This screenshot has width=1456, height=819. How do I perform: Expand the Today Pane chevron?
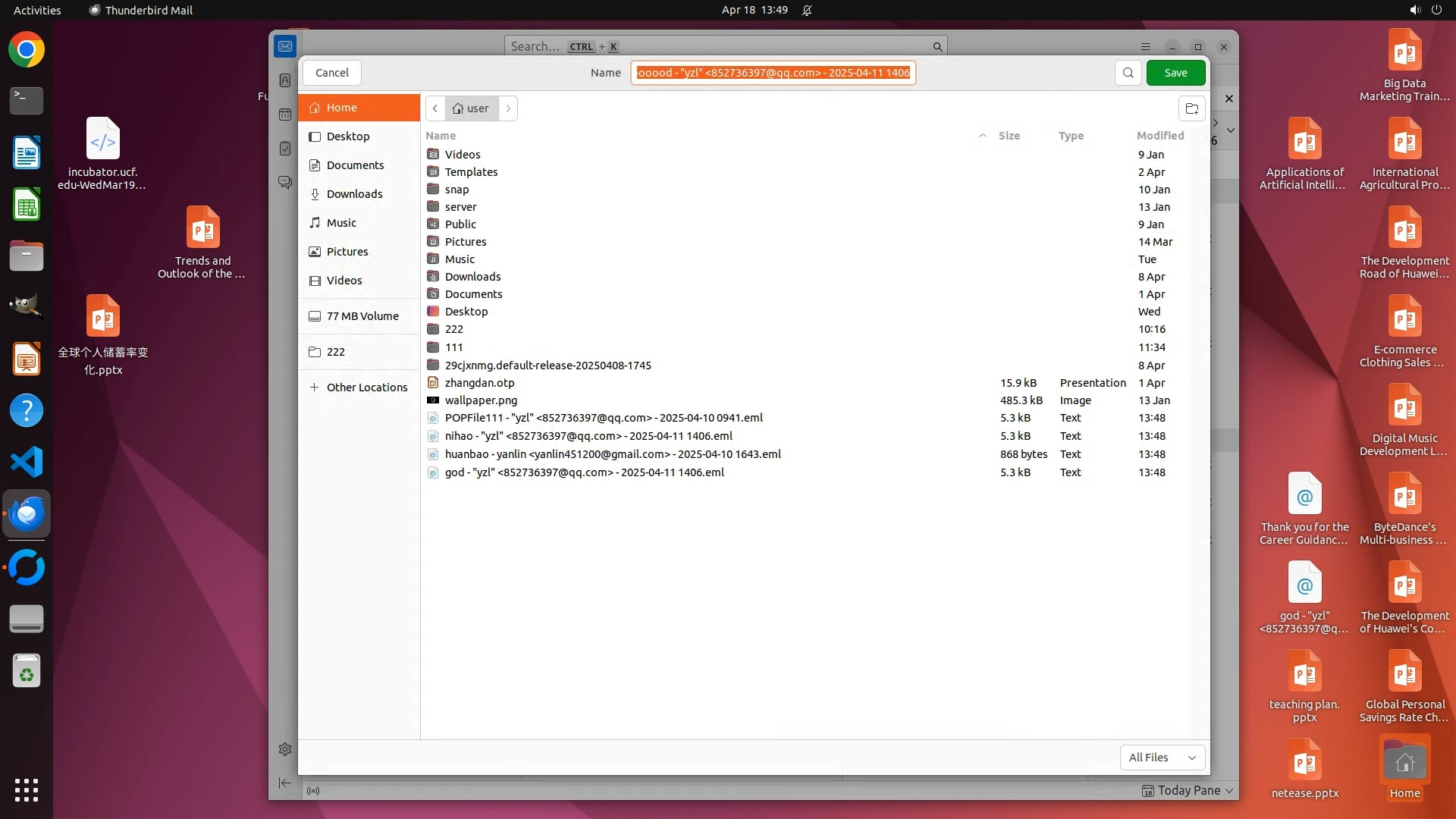click(1229, 791)
